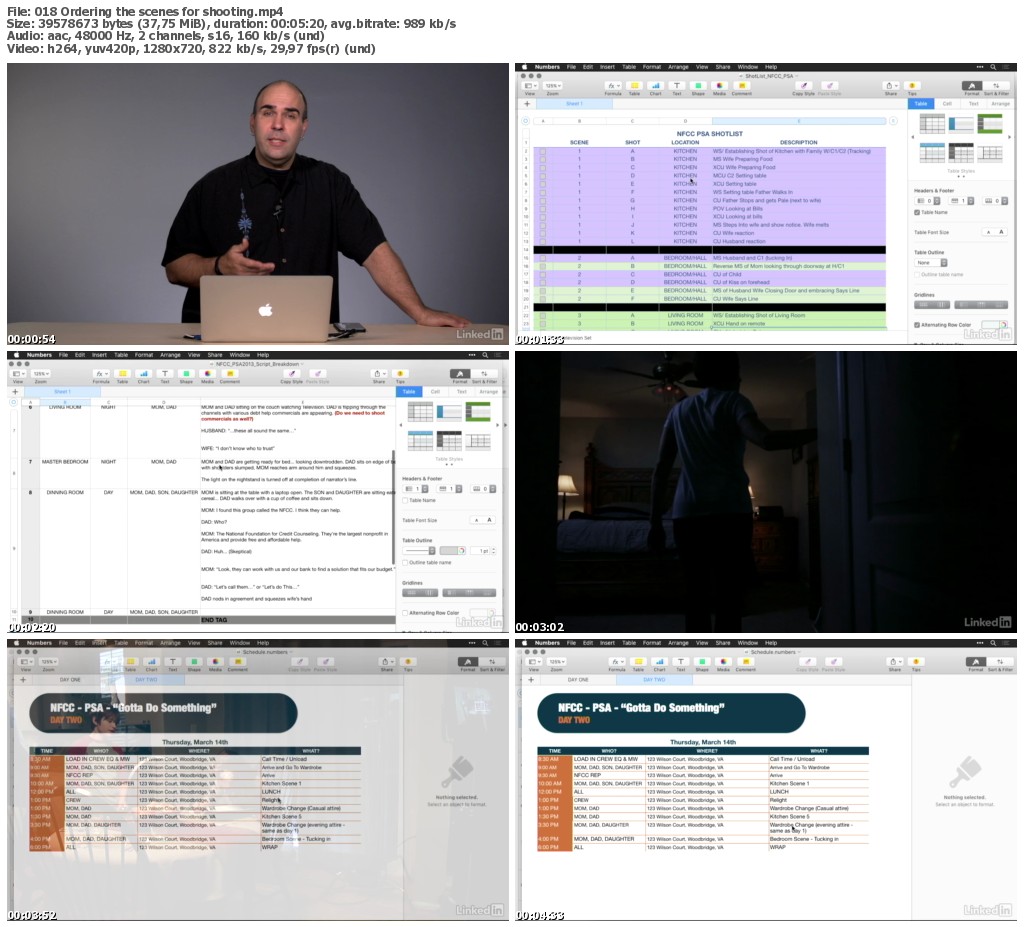Click dark header table style in Script_Breakdown inspector
The width and height of the screenshot is (1024, 927).
click(x=449, y=441)
